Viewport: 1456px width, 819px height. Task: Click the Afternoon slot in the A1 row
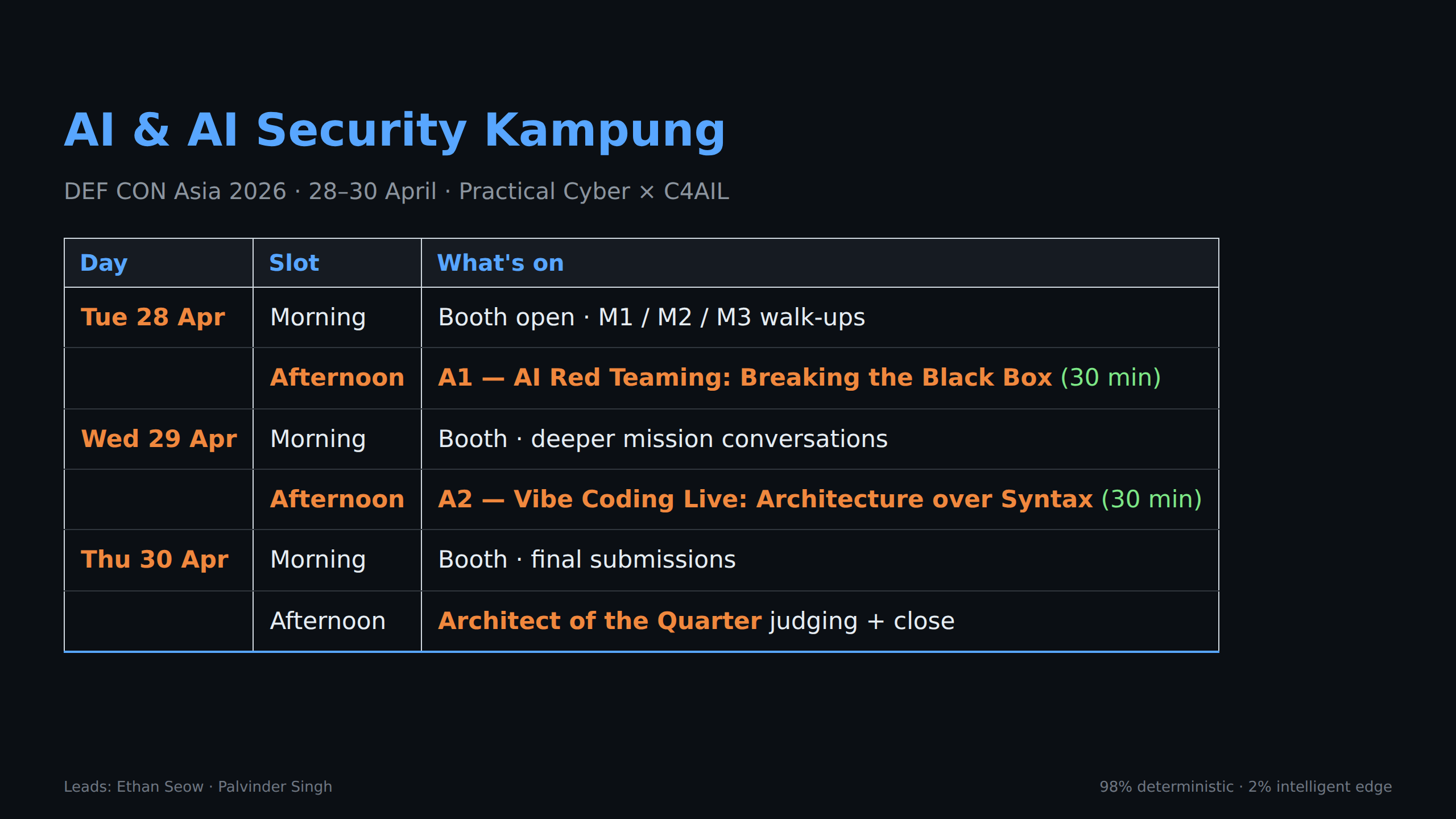337,378
